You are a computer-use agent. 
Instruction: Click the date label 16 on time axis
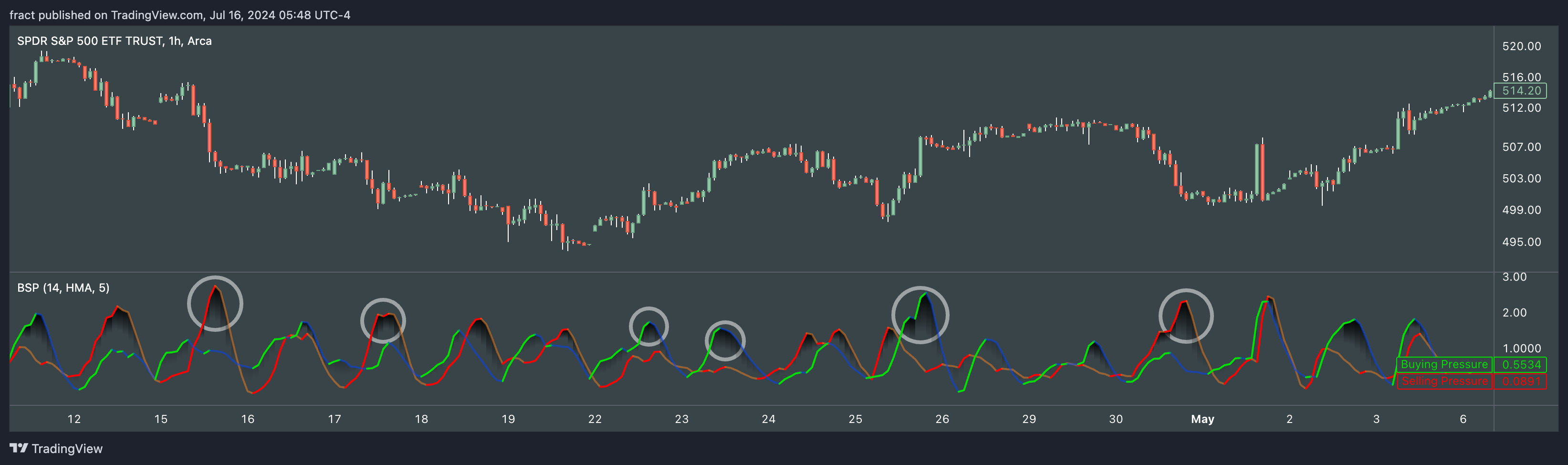click(x=248, y=419)
